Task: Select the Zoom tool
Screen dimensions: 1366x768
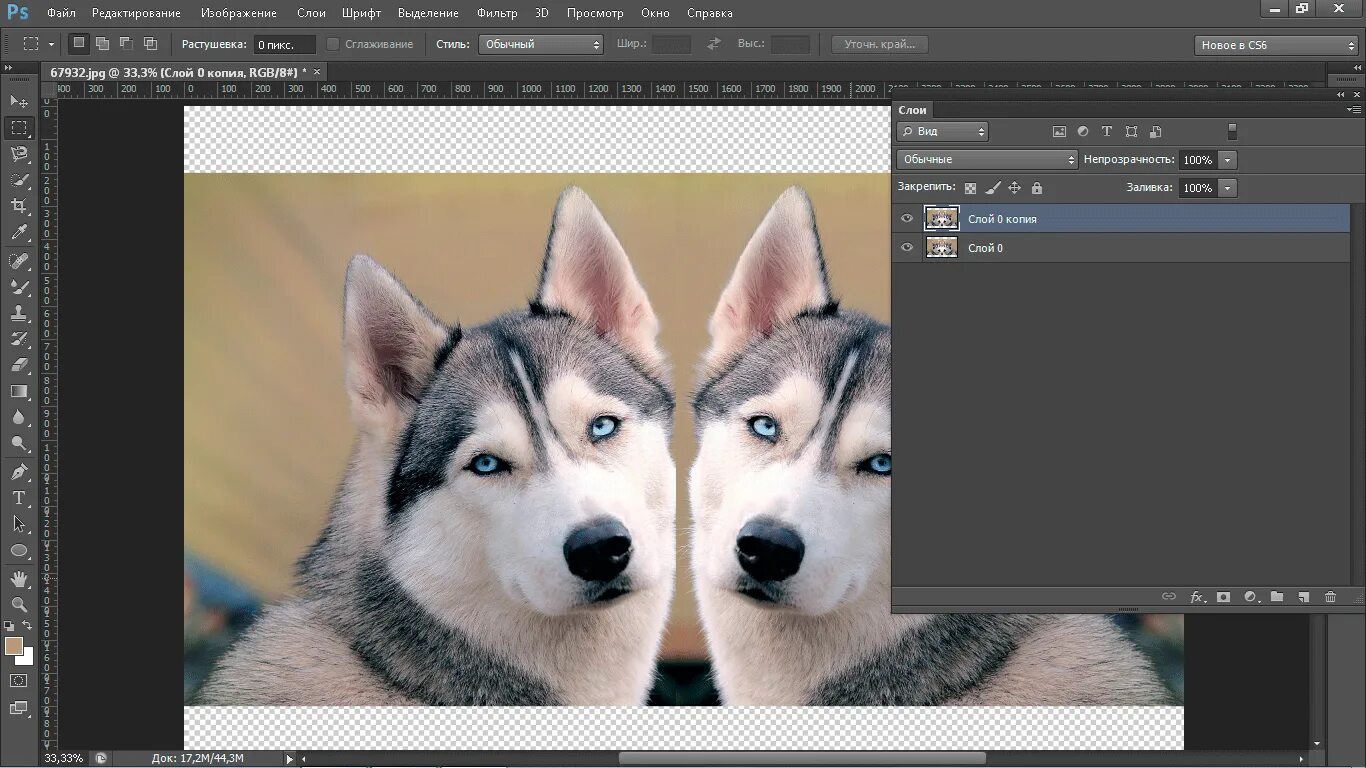Action: point(19,605)
